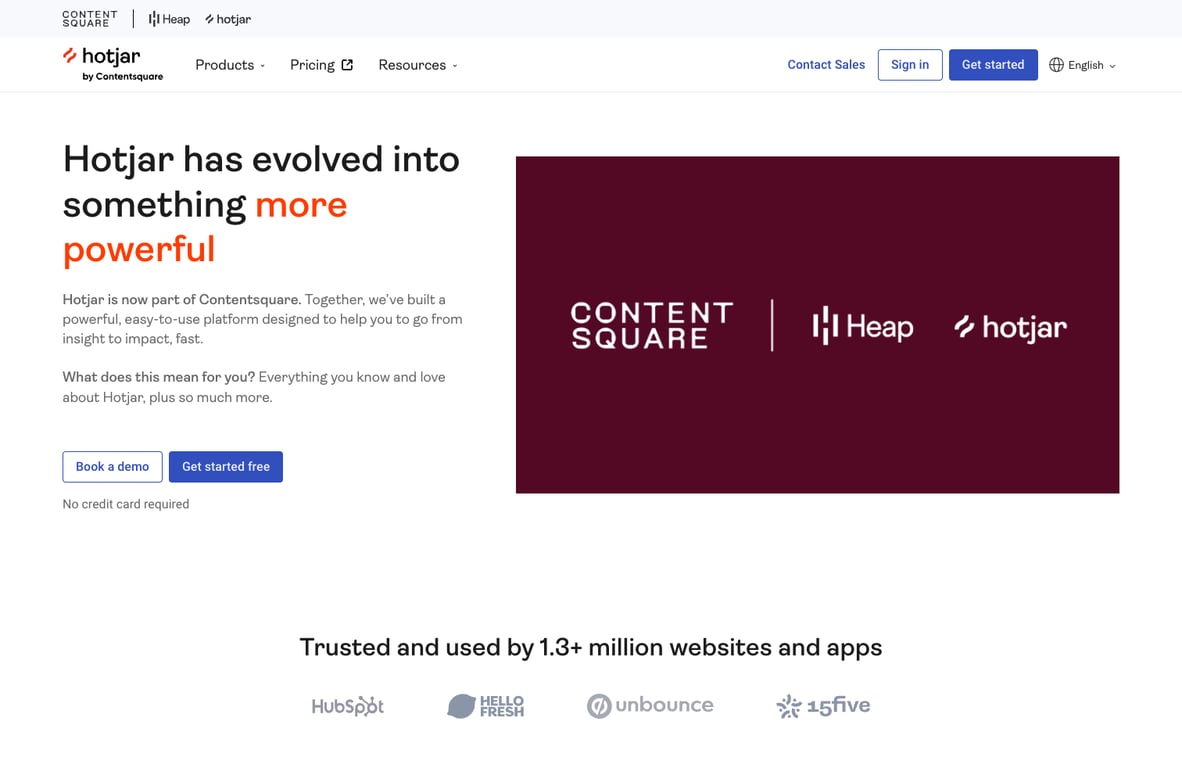Viewport: 1182px width, 768px height.
Task: Click the 'What does this mean for you?' text
Action: (159, 377)
